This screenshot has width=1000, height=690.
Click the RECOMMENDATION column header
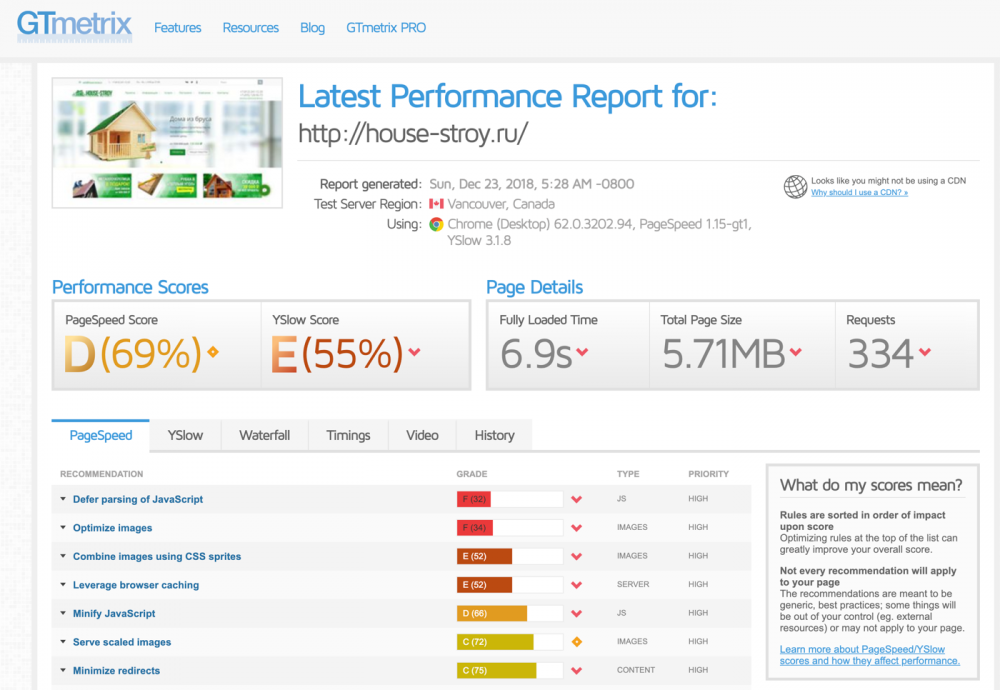click(101, 474)
